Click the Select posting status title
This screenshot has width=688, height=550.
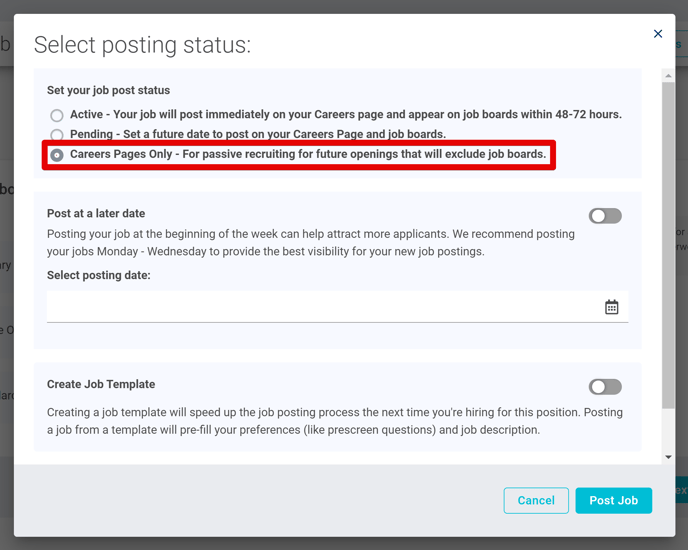[143, 45]
